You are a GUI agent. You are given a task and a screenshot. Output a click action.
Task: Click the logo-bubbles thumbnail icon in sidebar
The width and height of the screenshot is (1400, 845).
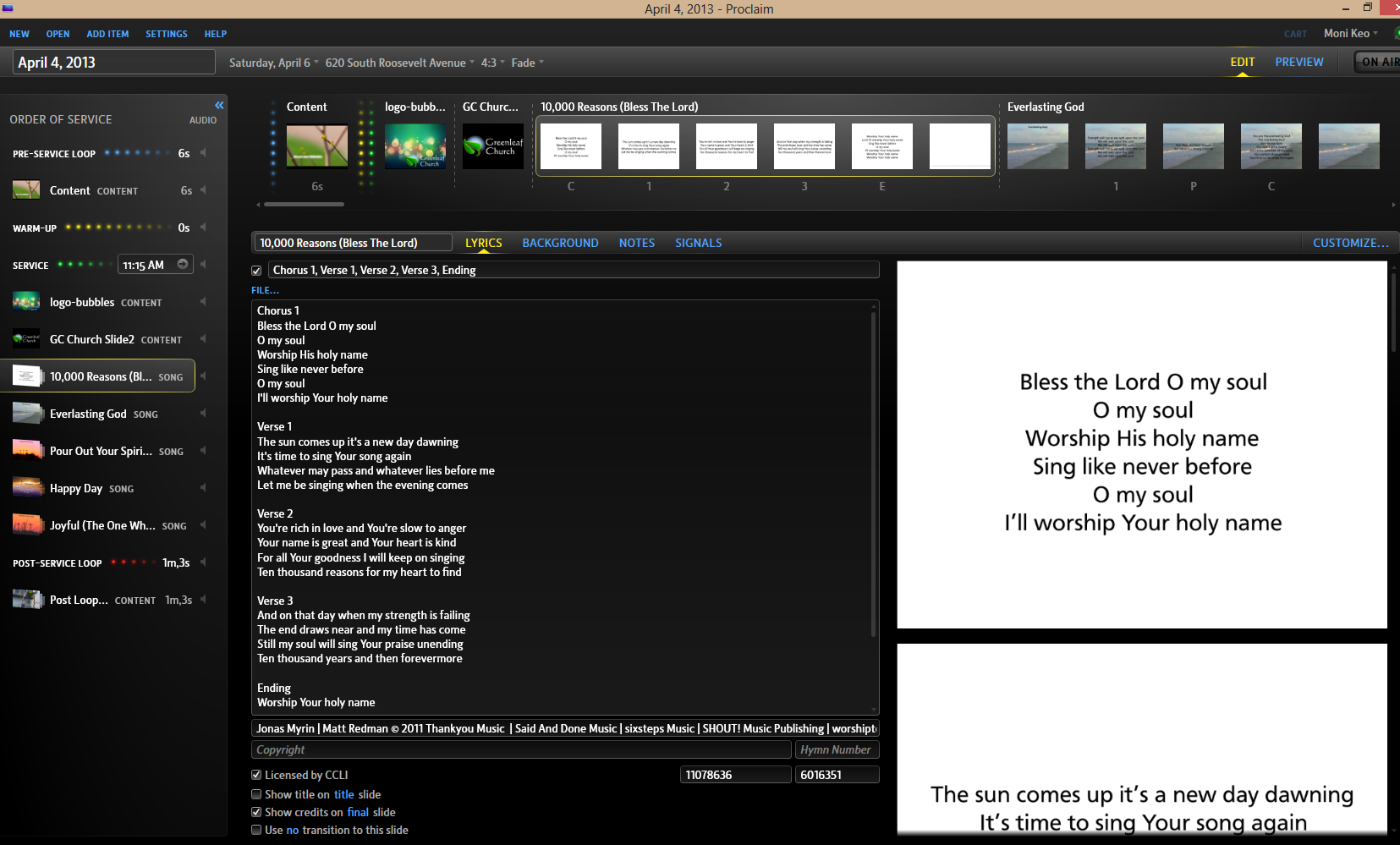26,301
